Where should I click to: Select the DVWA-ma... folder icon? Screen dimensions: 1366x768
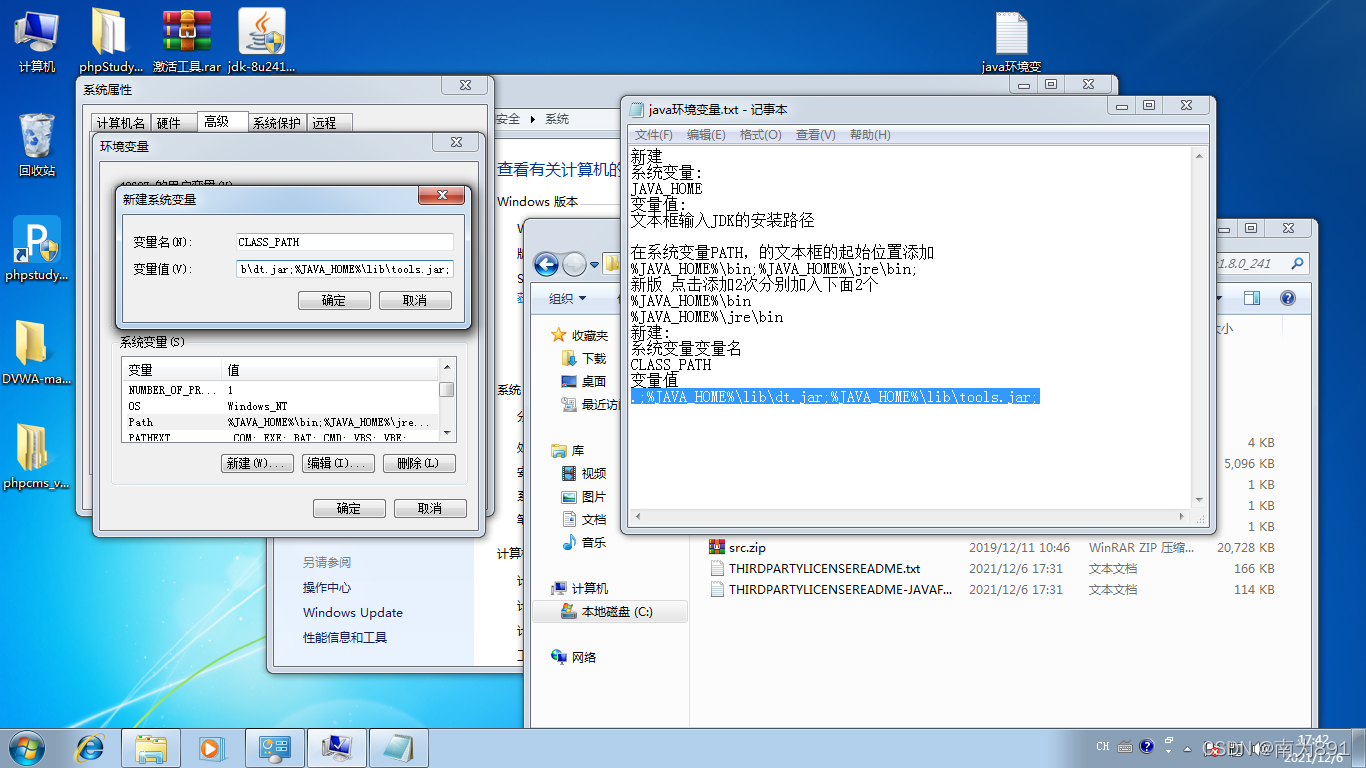tap(36, 353)
